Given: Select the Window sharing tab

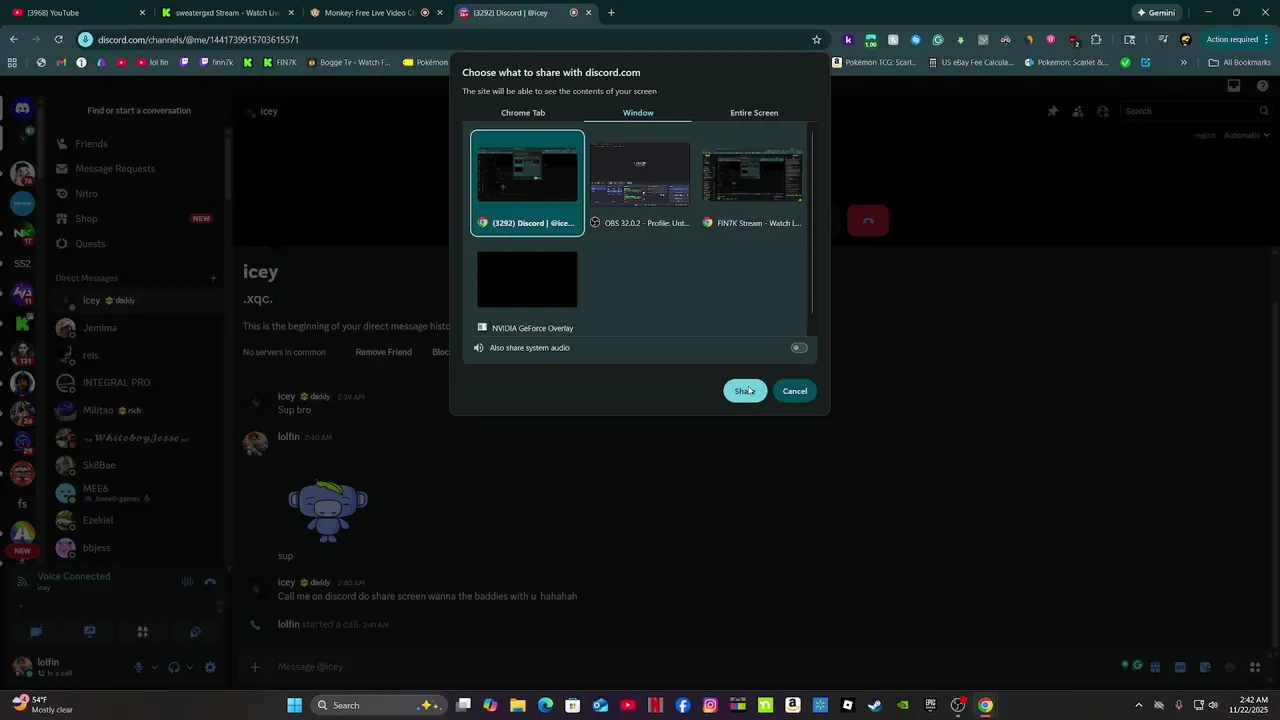Looking at the screenshot, I should point(638,113).
